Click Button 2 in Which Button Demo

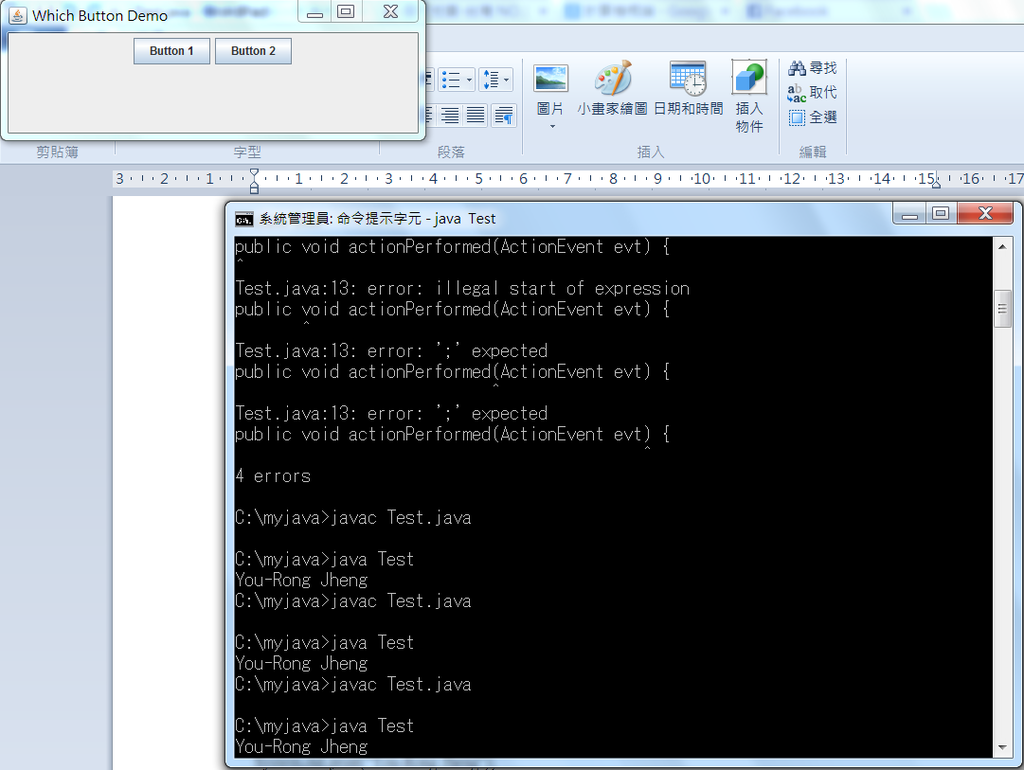point(253,51)
